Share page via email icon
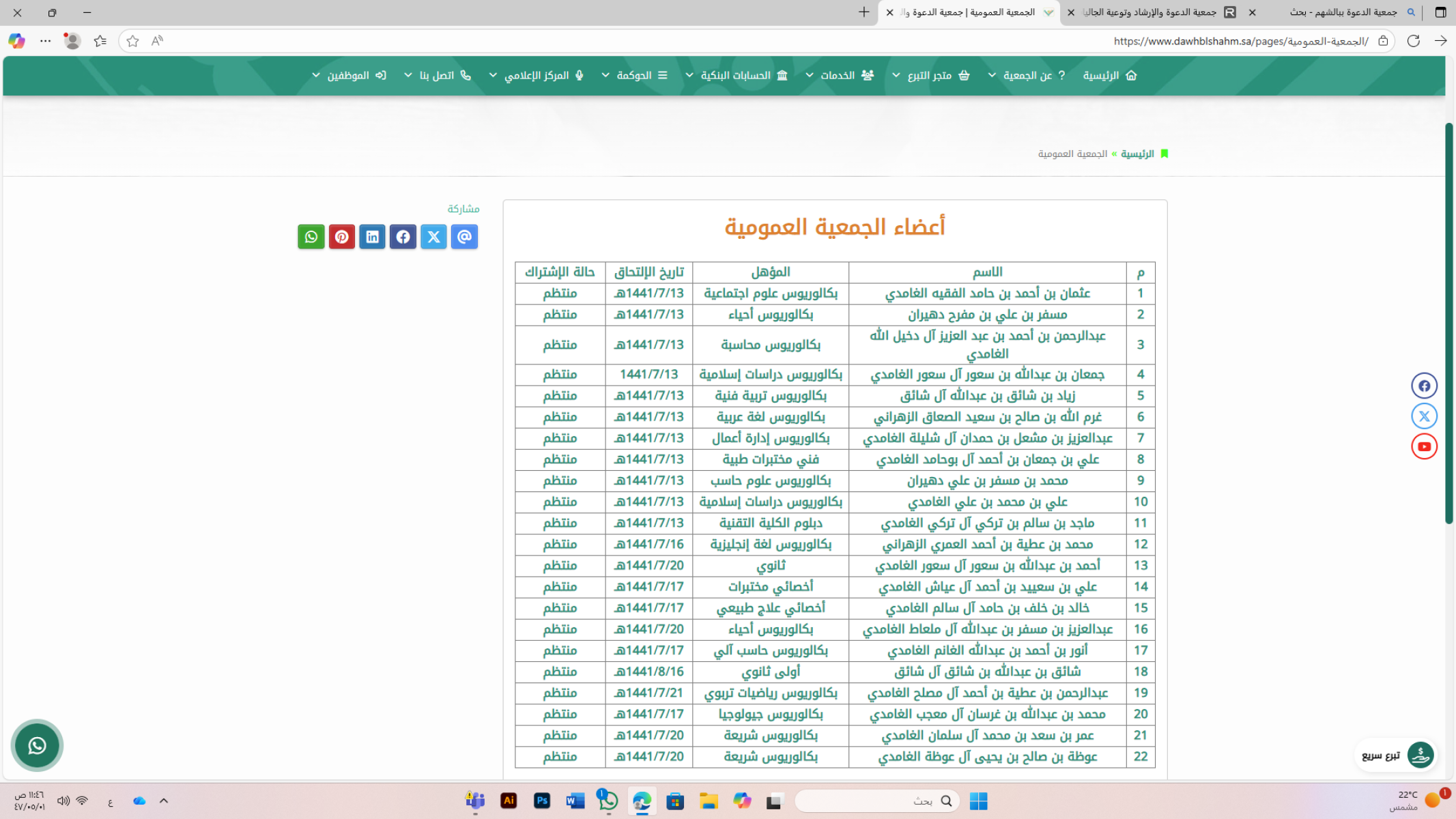1456x819 pixels. click(464, 237)
